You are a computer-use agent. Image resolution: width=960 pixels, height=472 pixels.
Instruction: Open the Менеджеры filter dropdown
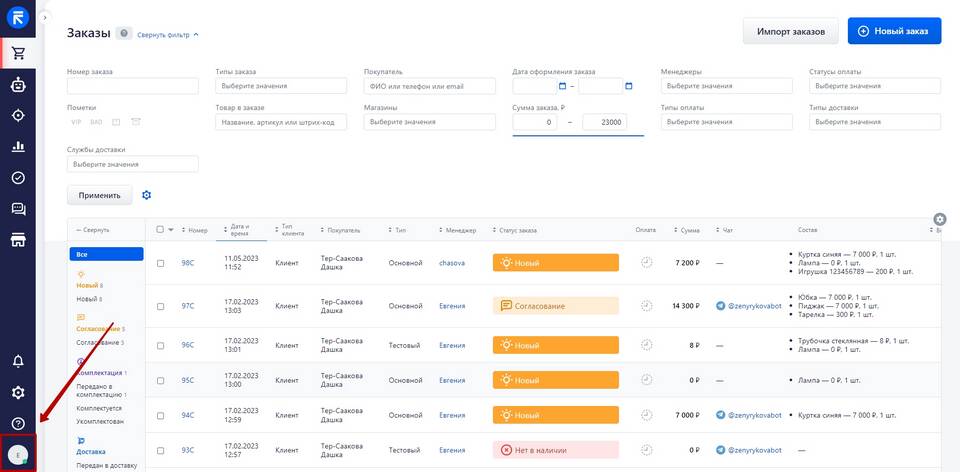pos(727,86)
